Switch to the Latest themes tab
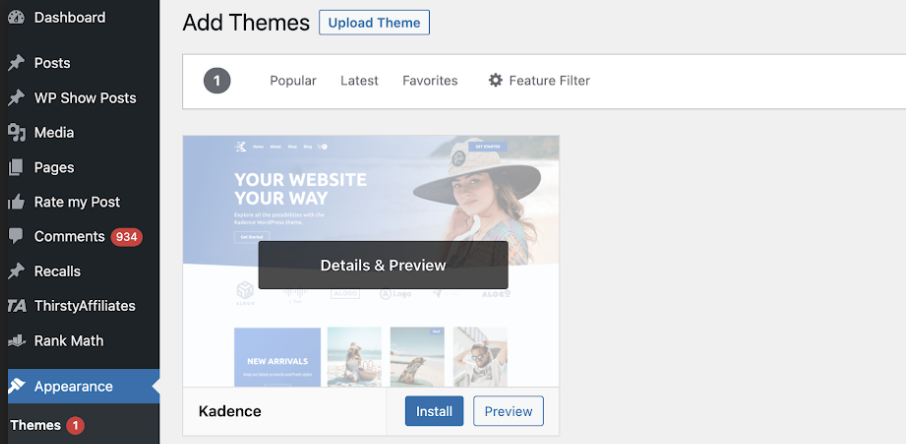 coord(359,81)
